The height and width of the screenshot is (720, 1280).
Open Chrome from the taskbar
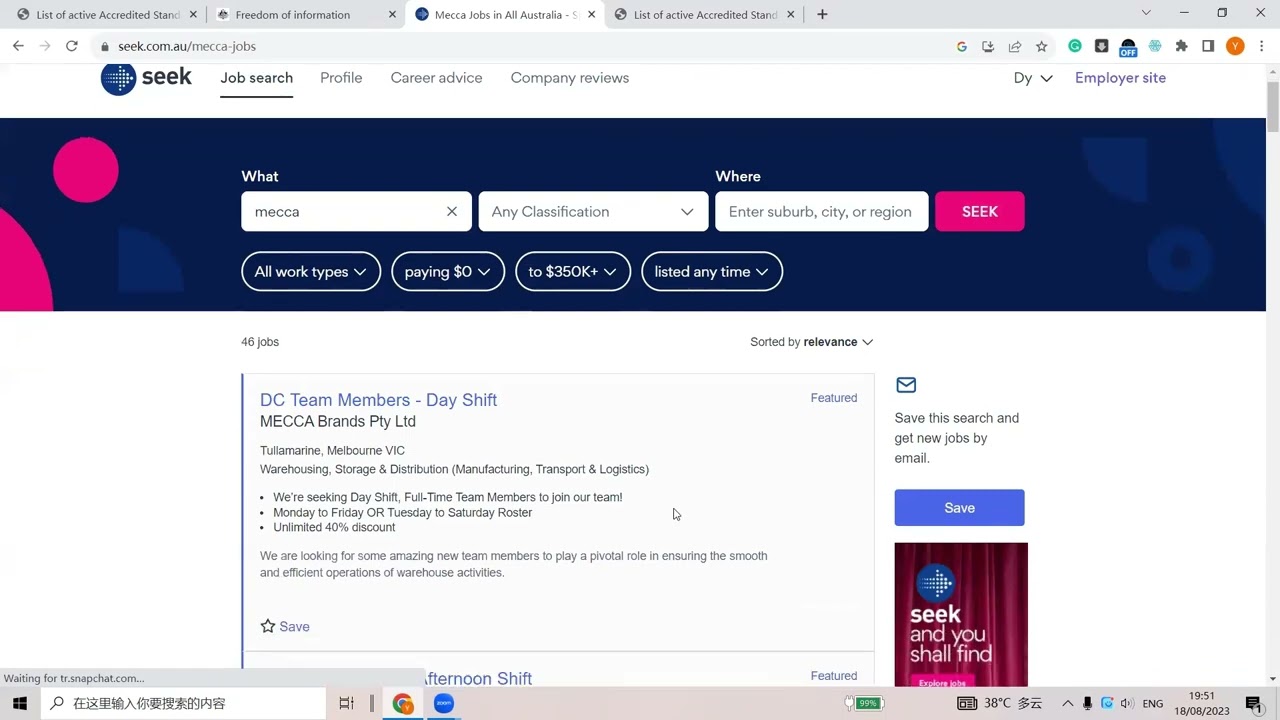coord(403,703)
